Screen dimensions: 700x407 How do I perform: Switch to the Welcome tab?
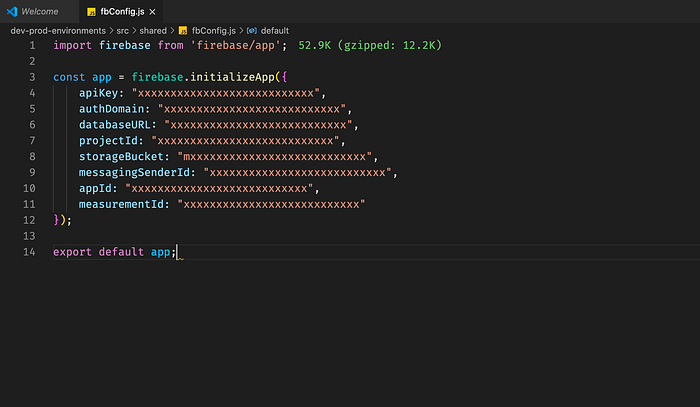pos(40,12)
